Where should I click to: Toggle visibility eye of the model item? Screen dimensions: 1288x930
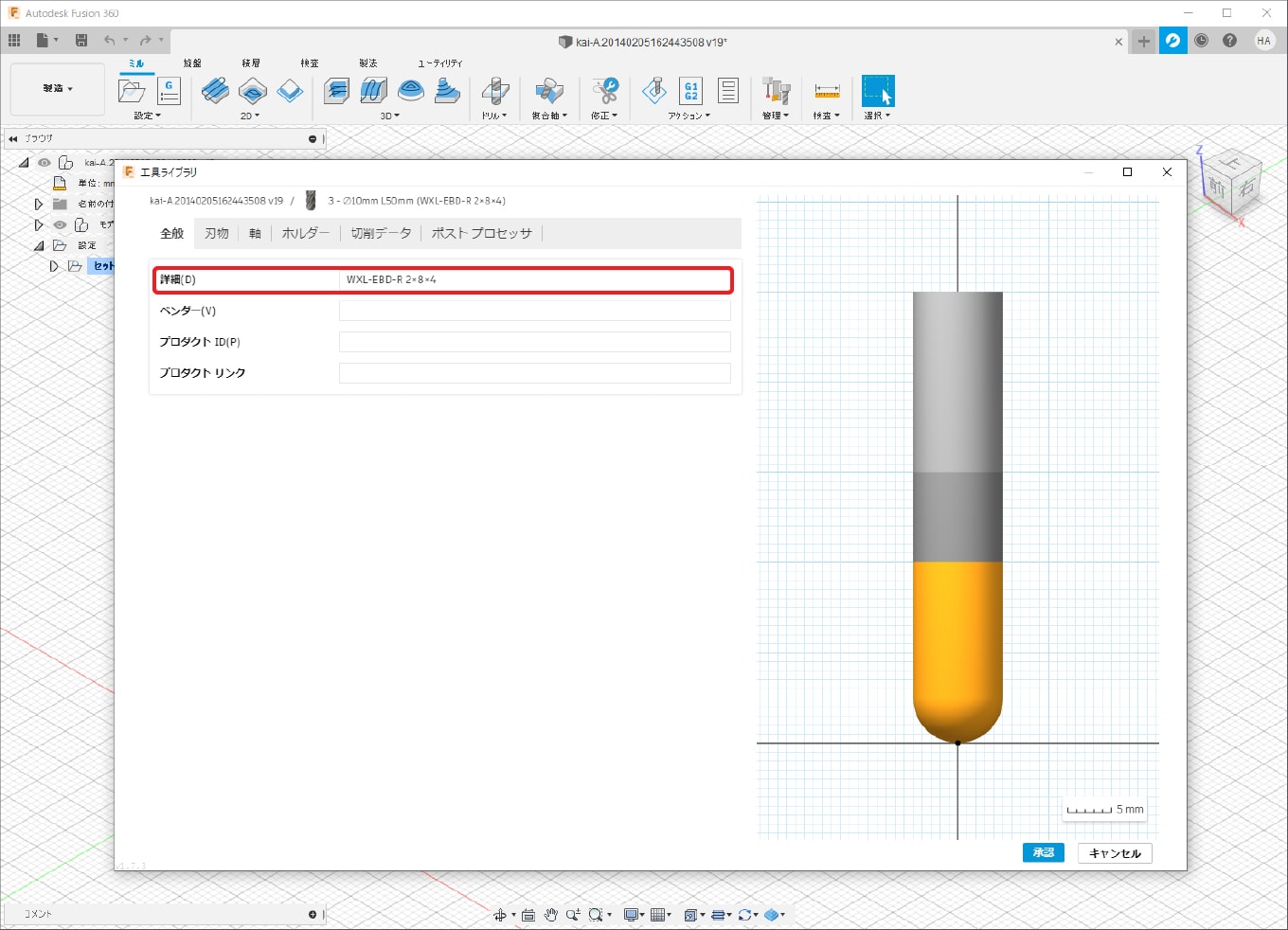60,225
